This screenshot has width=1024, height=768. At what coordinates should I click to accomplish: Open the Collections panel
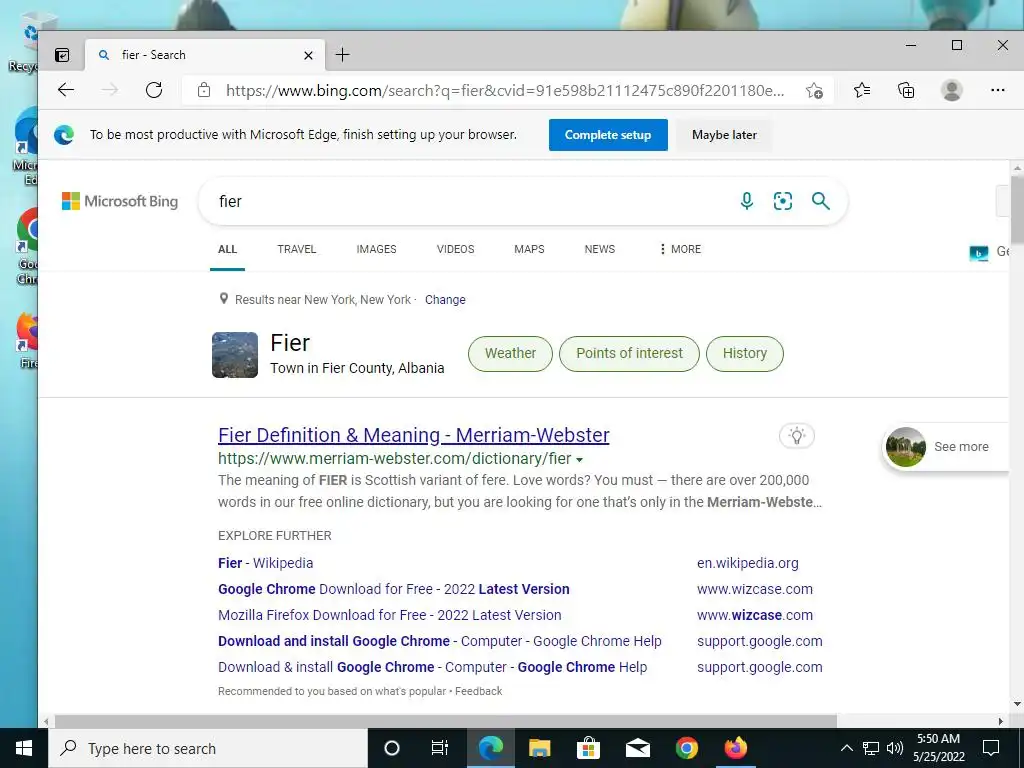pos(906,90)
